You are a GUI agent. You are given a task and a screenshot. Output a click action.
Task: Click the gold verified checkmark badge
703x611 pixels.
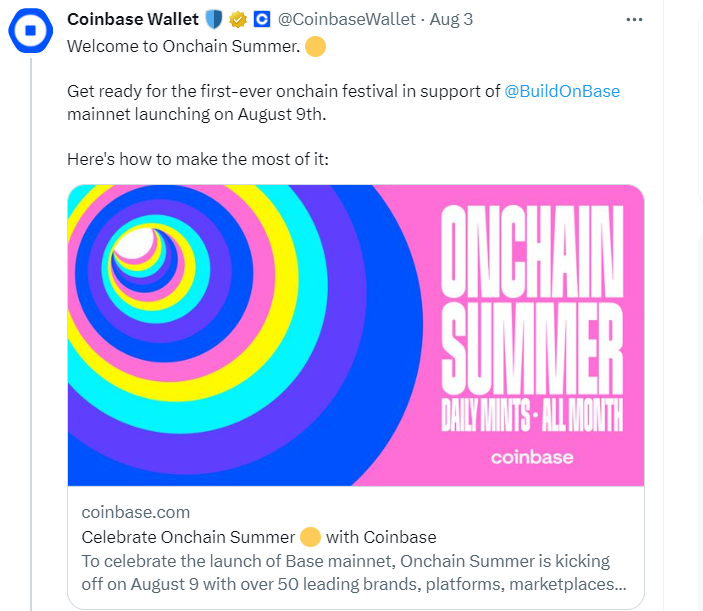click(238, 19)
